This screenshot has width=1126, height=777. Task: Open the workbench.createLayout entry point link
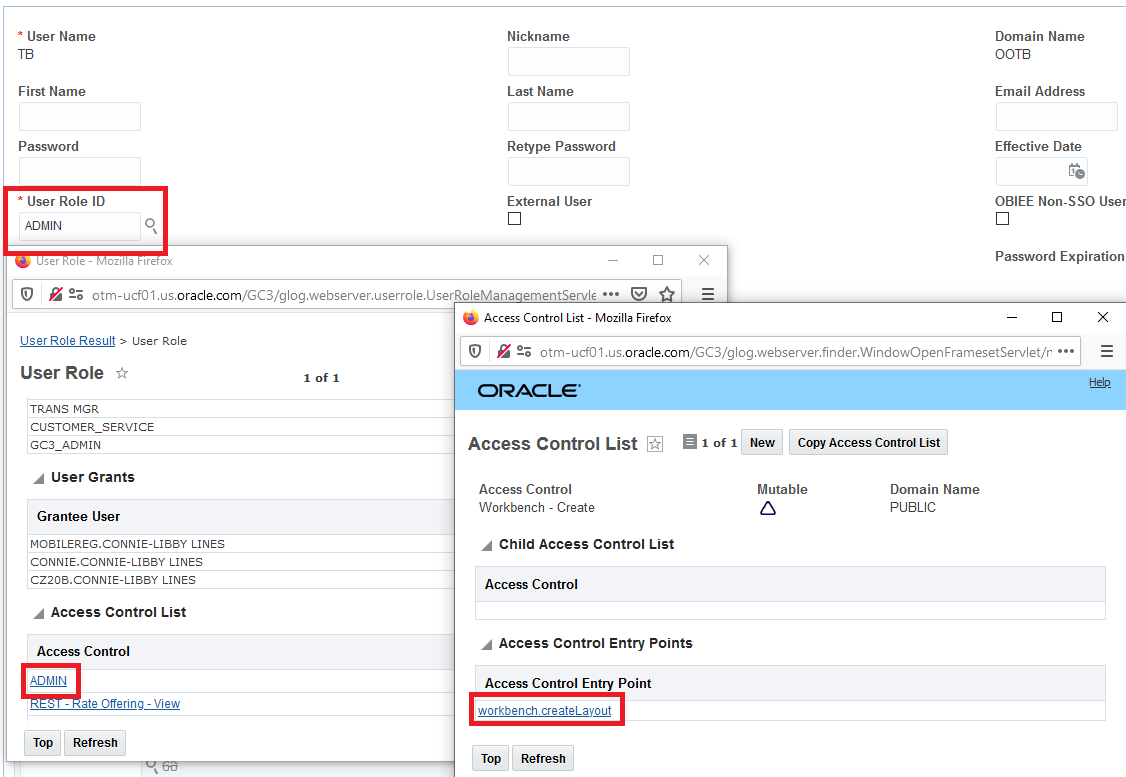coord(544,710)
